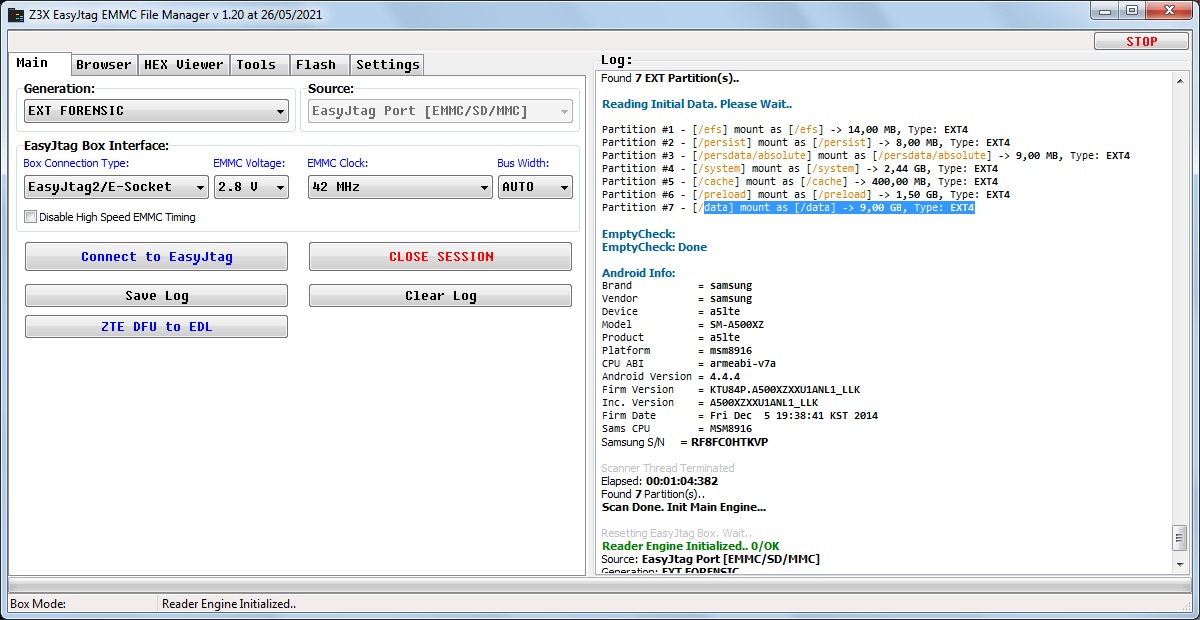This screenshot has height=620, width=1200.
Task: Clear the log with Clear Log button
Action: click(x=440, y=296)
